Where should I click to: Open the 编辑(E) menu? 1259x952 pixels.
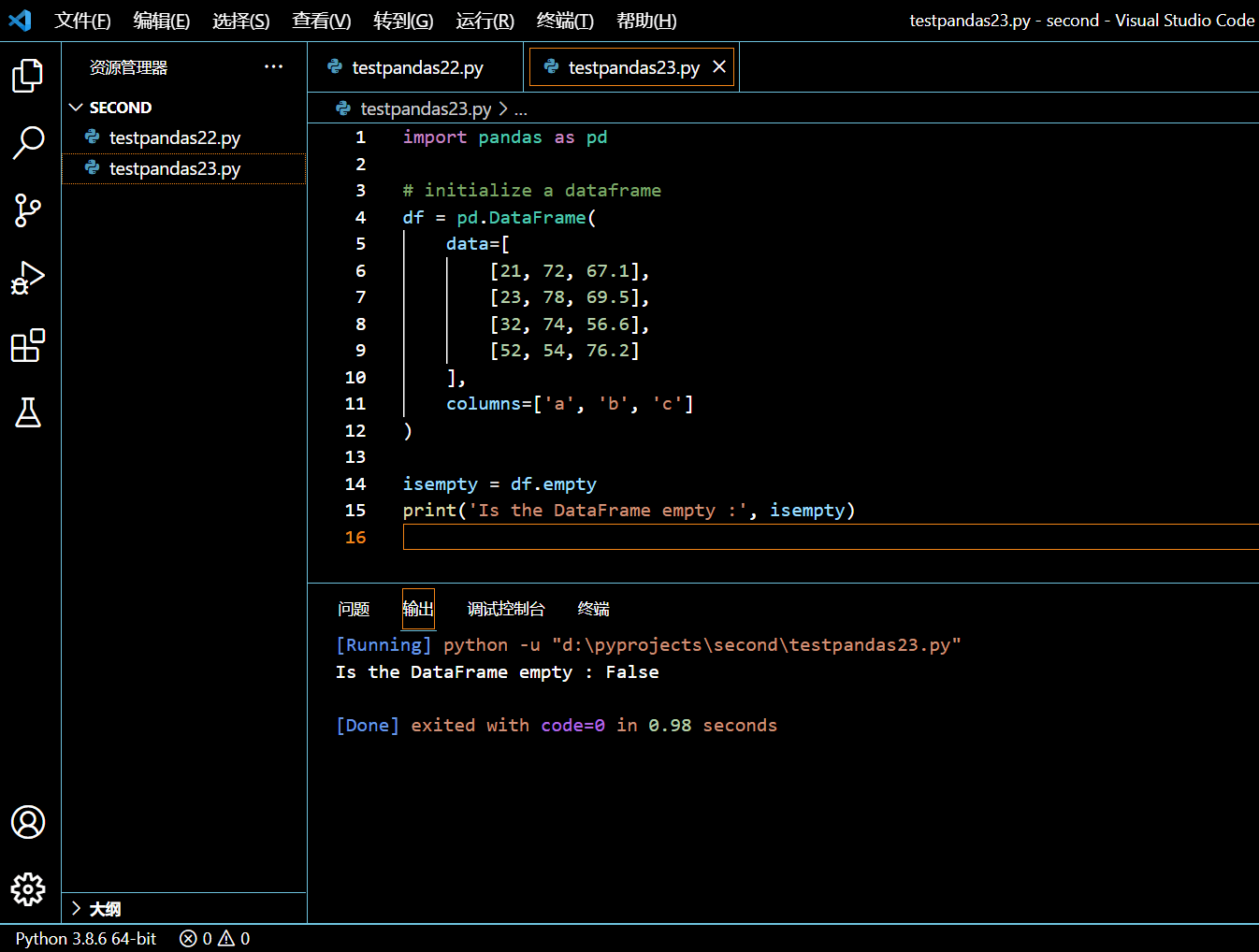coord(162,21)
